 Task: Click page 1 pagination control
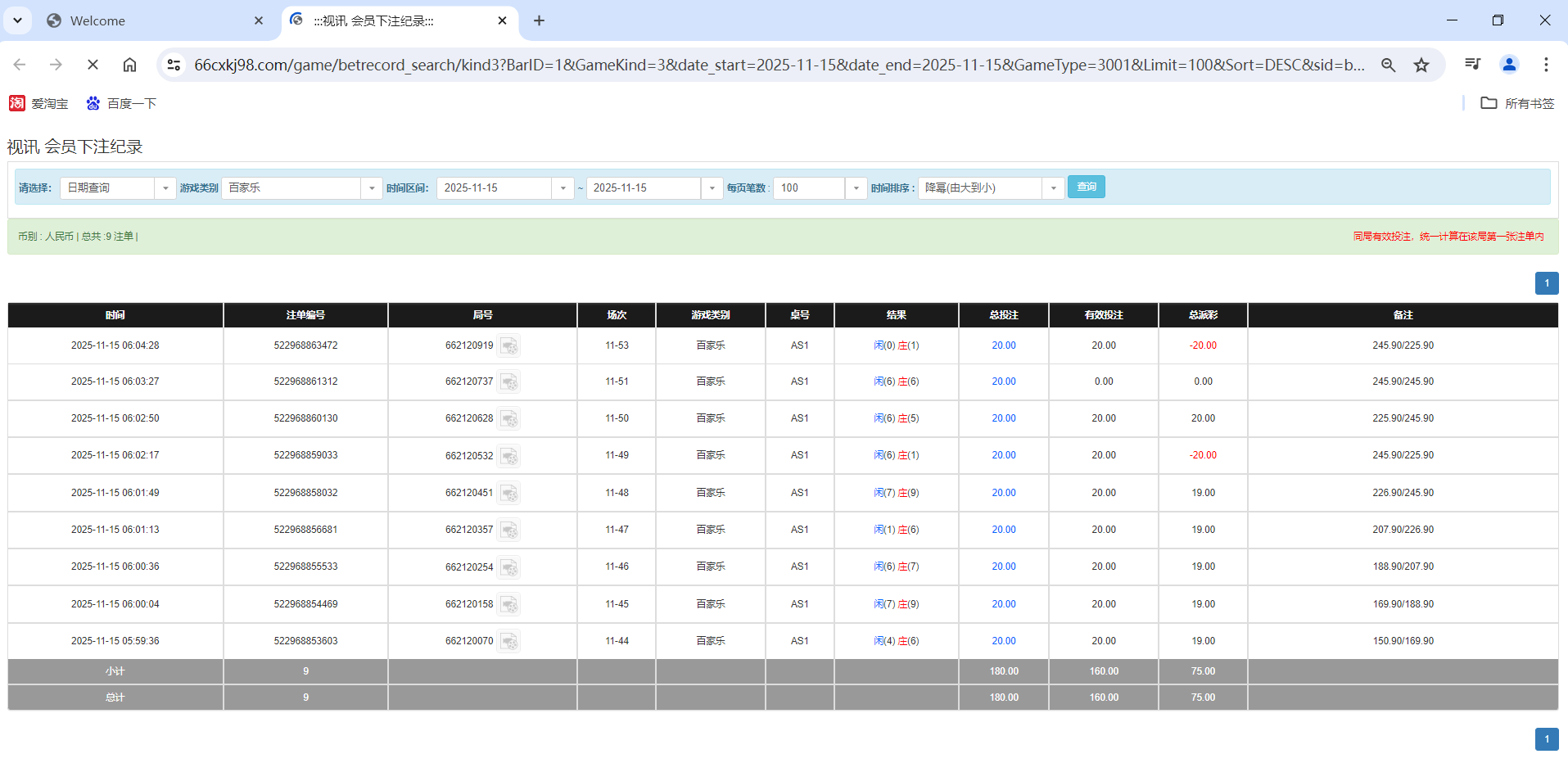tap(1546, 283)
